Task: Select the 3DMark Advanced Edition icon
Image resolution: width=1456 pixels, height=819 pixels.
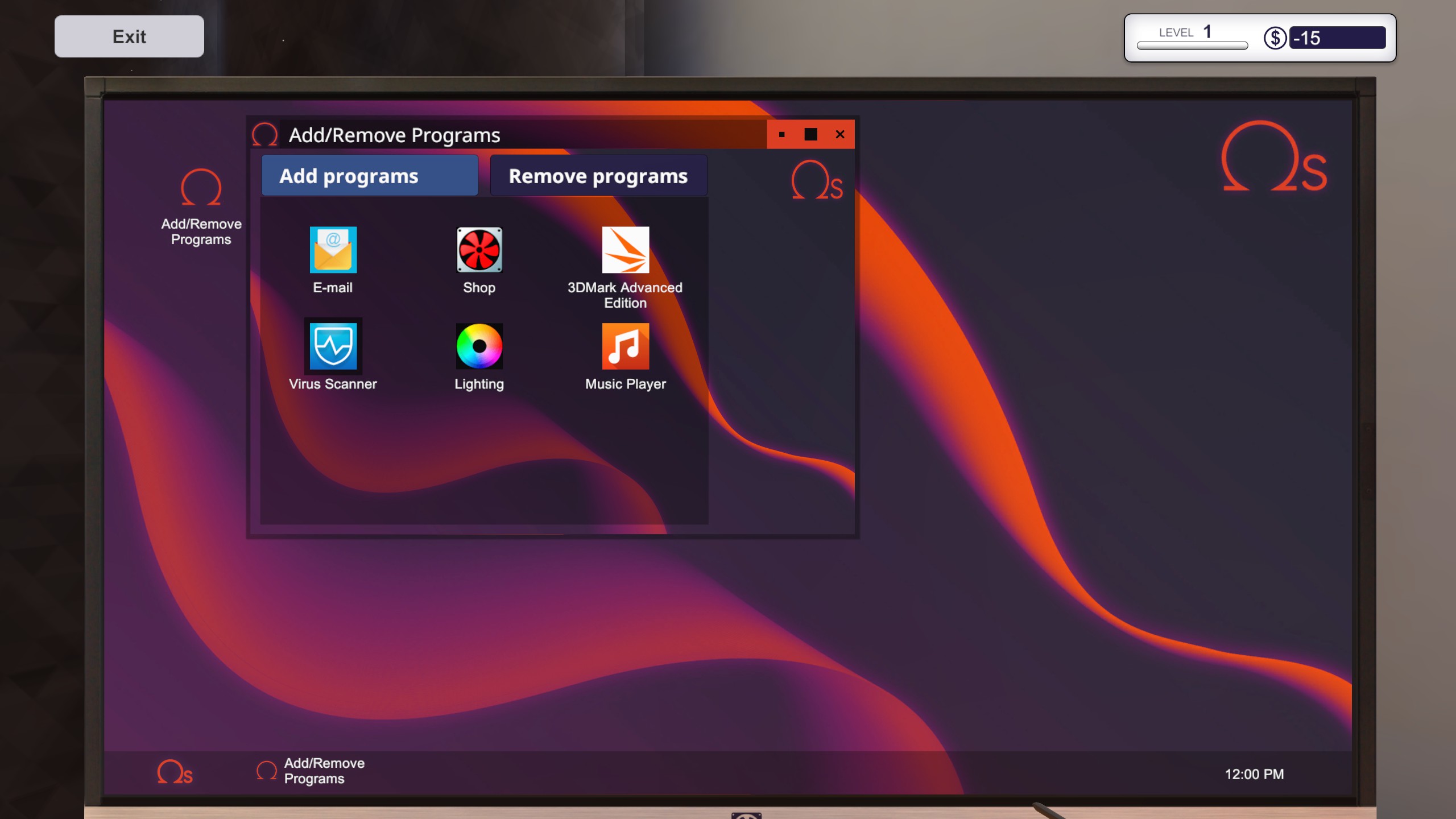Action: tap(625, 250)
